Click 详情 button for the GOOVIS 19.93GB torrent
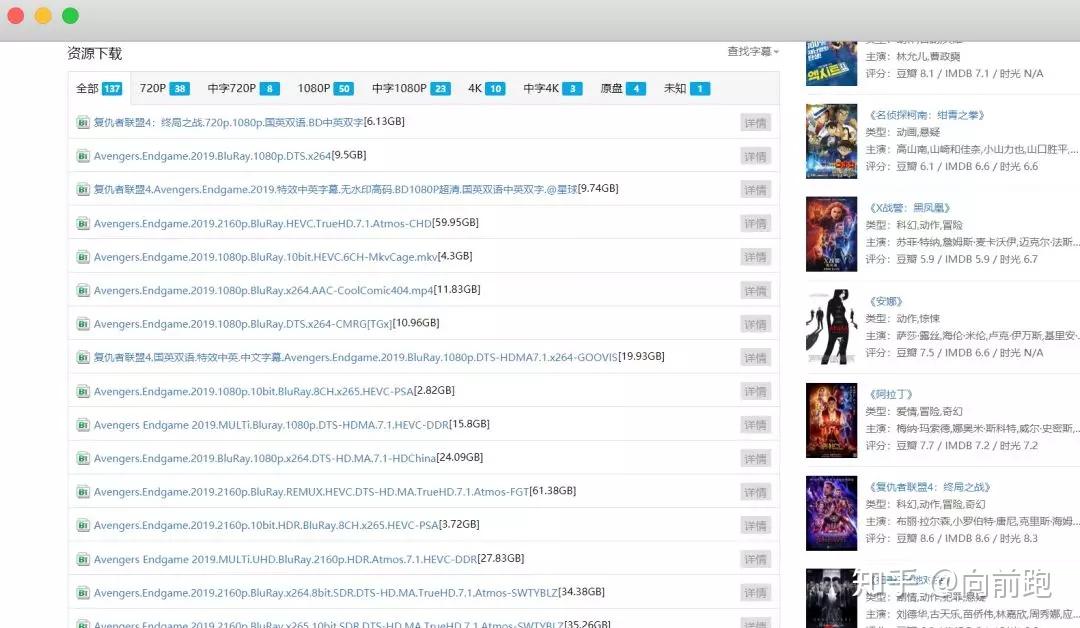Screen dimensions: 1080x628 756,357
